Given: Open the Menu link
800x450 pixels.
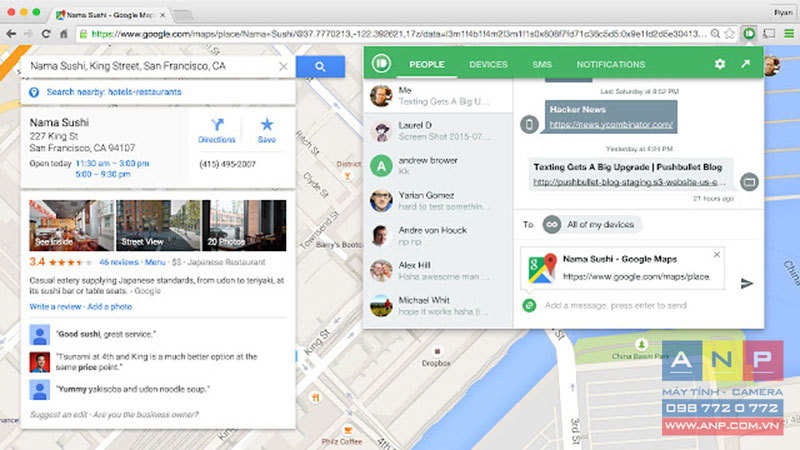Looking at the screenshot, I should 155,262.
